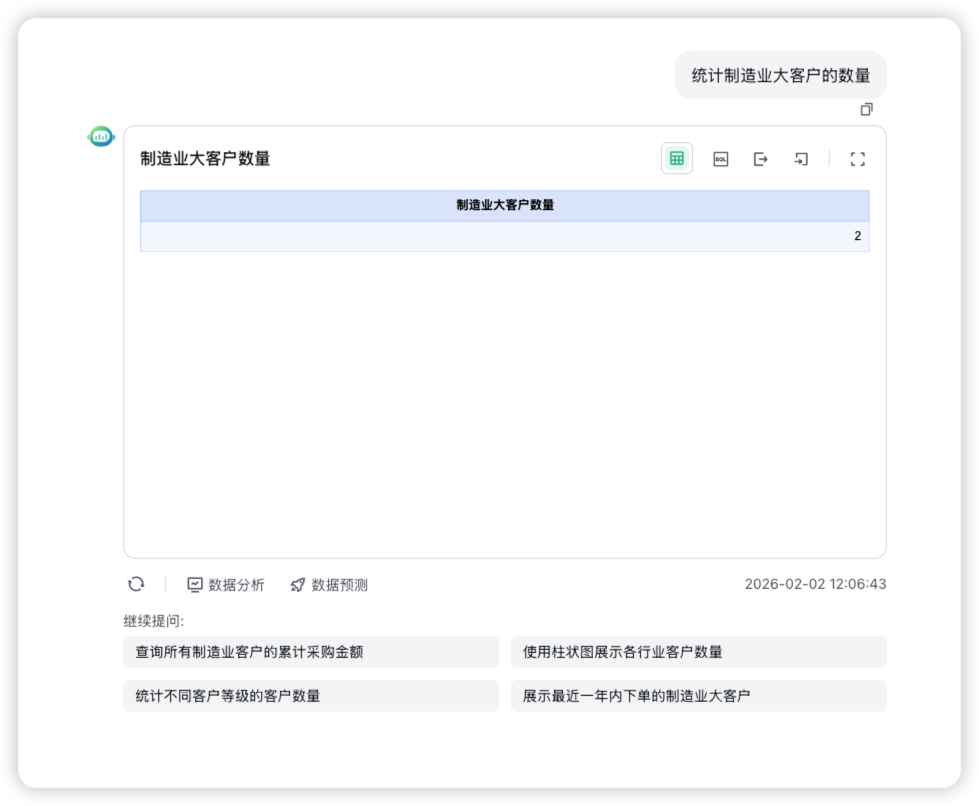The height and width of the screenshot is (806, 979).
Task: Open the SQL query view icon
Action: pyautogui.click(x=718, y=158)
